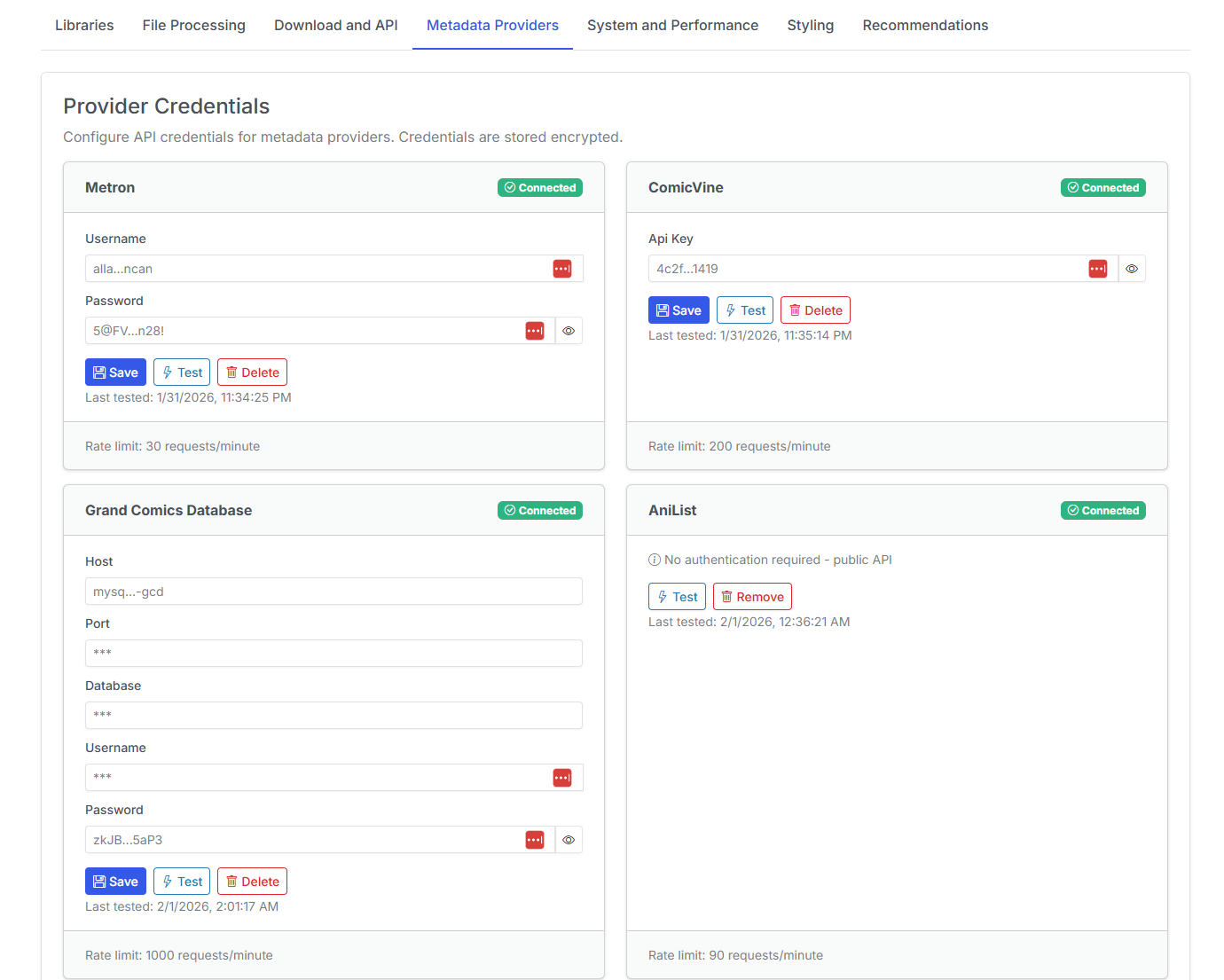Open the Styling tab
Screen dimensions: 1224x980
[x=810, y=25]
